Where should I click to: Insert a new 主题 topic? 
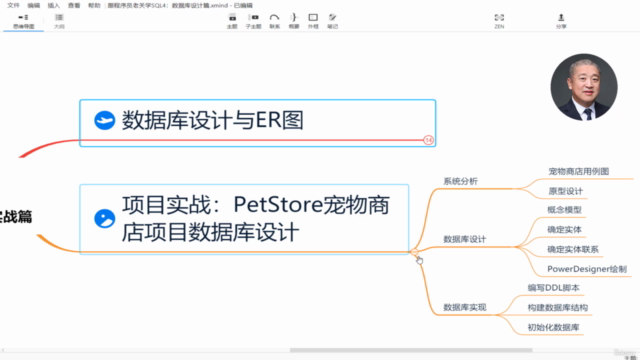coord(232,21)
